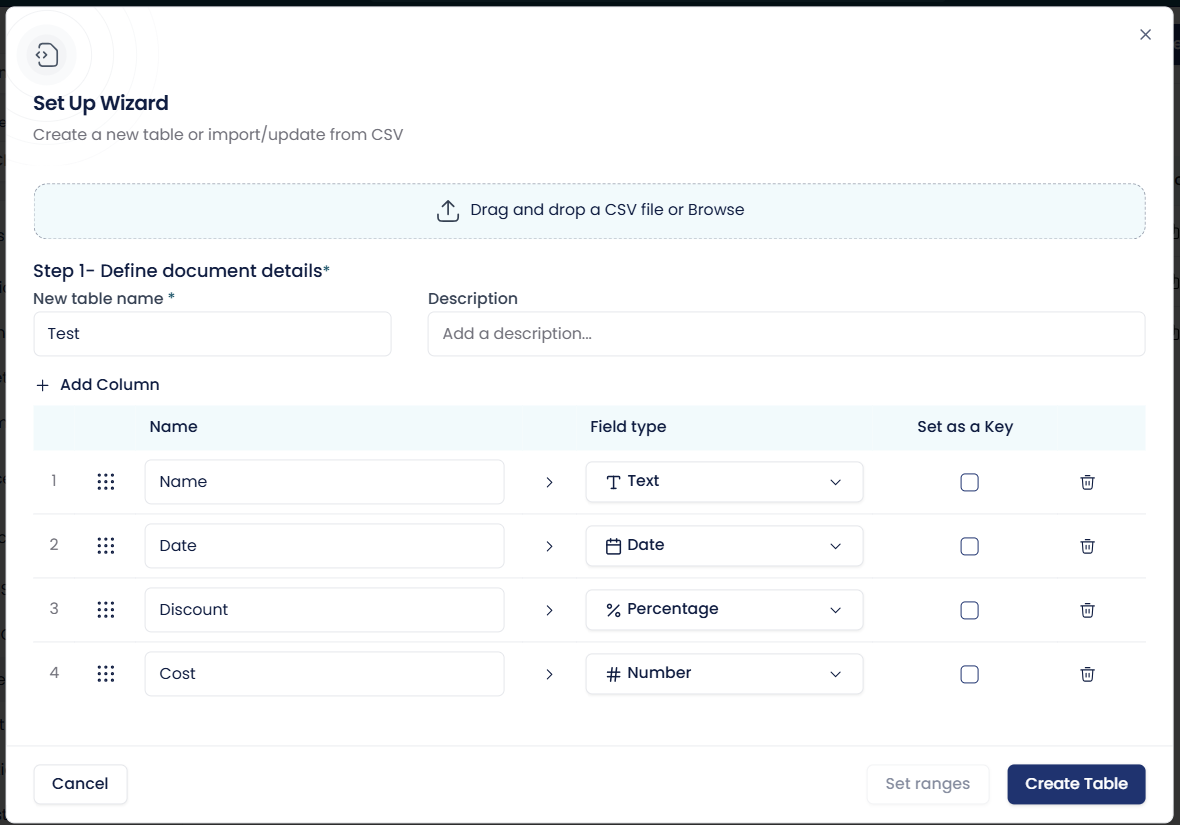This screenshot has height=825, width=1180.
Task: Click the 'Field type' column header
Action: click(628, 427)
